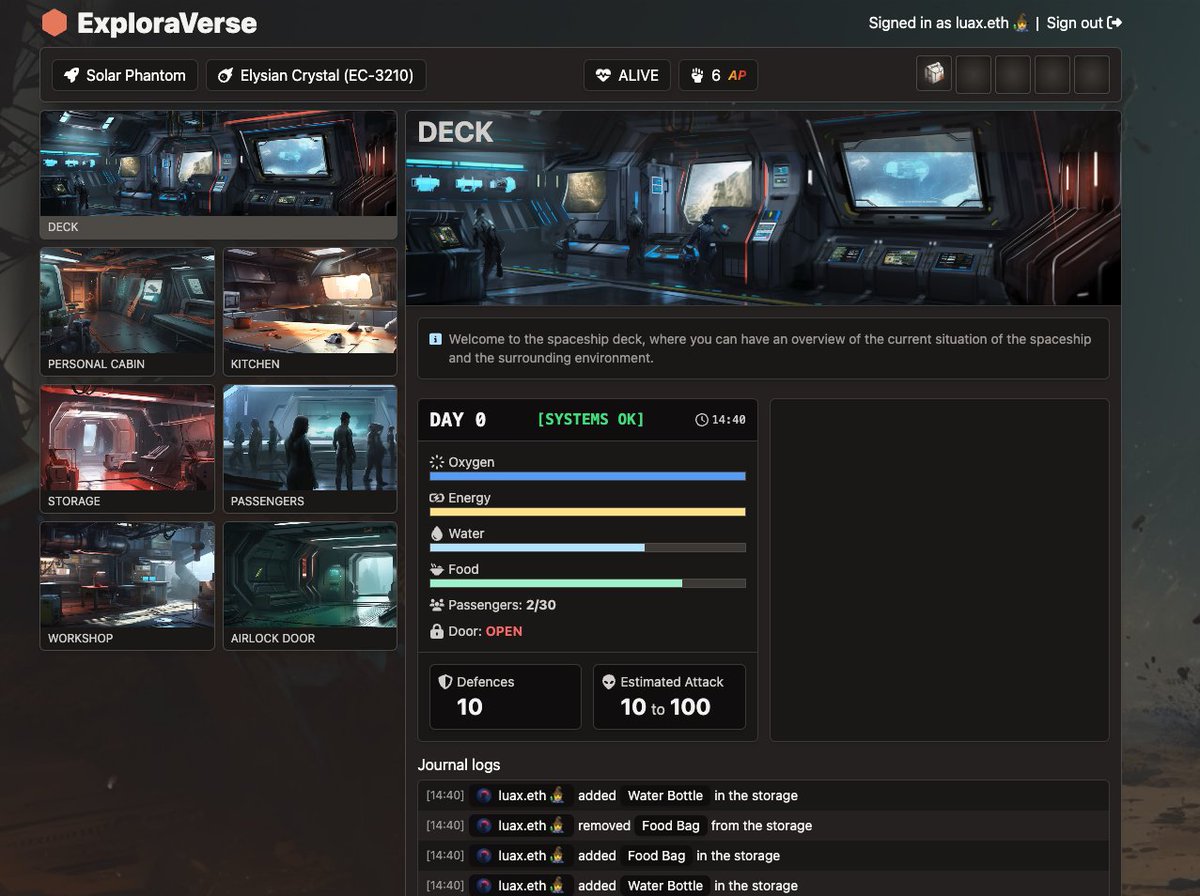The width and height of the screenshot is (1200, 896).
Task: Click the 6 AP action points badge
Action: point(718,75)
